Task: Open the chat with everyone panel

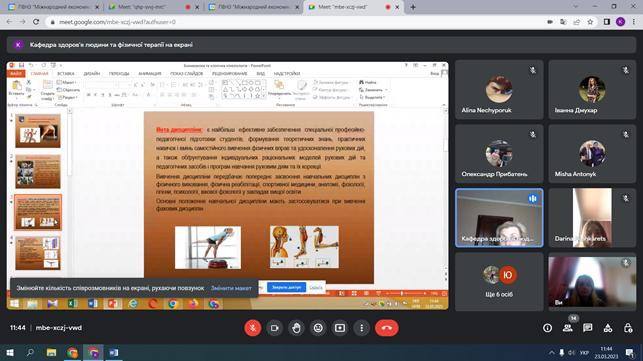Action: point(588,328)
